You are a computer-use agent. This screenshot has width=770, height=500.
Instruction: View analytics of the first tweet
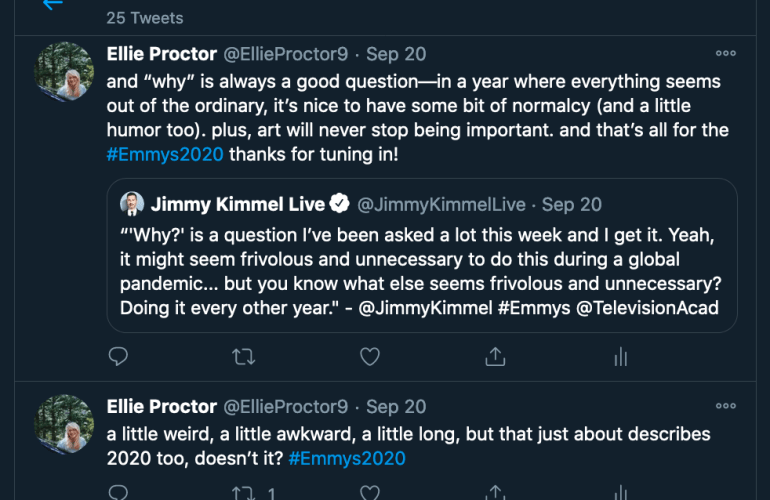(x=620, y=356)
